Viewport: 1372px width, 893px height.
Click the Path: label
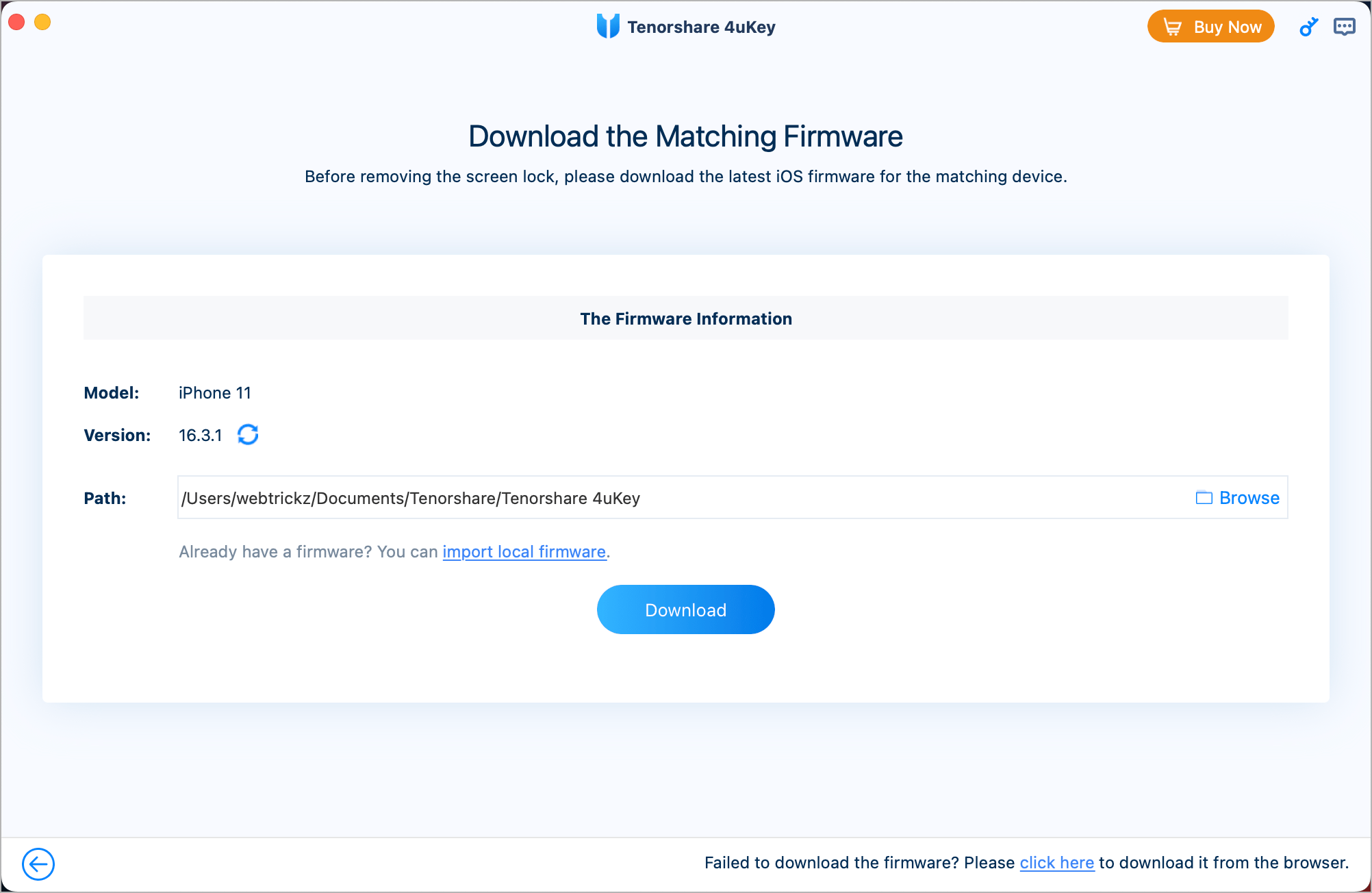[105, 499]
